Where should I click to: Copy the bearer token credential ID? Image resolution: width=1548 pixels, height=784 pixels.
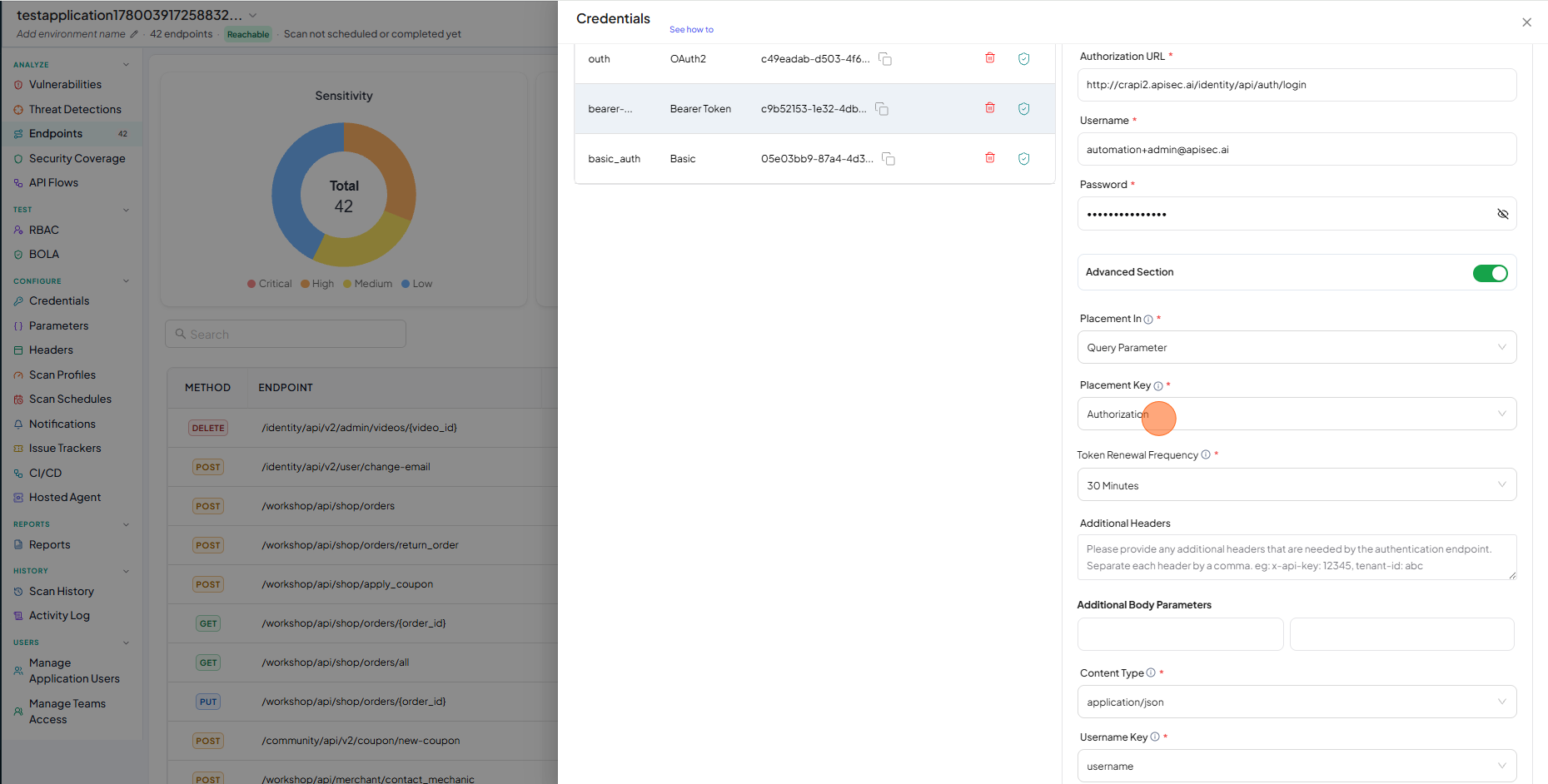[882, 109]
